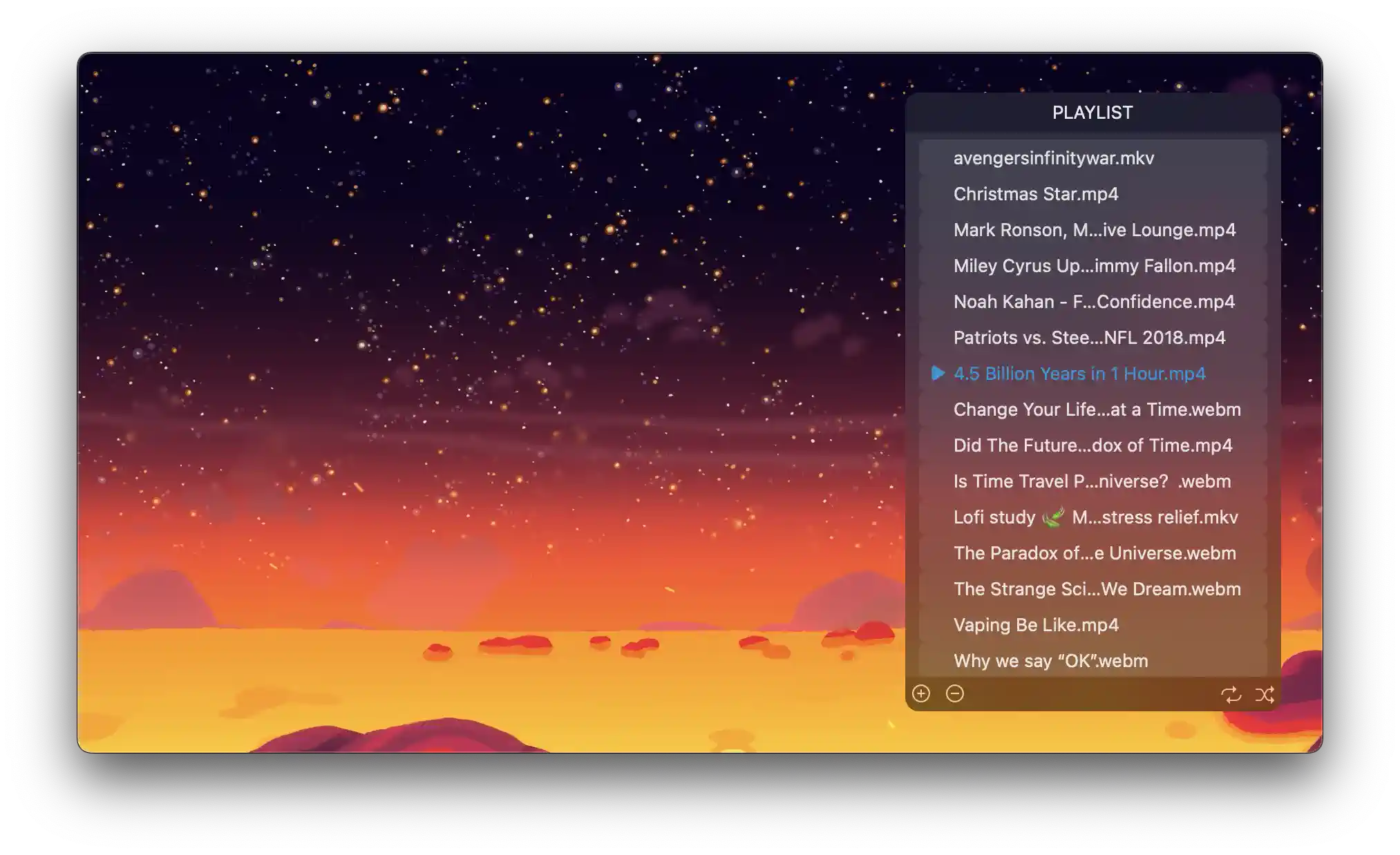Click the PLAYLIST panel header
Viewport: 1400px width, 855px height.
(1092, 113)
